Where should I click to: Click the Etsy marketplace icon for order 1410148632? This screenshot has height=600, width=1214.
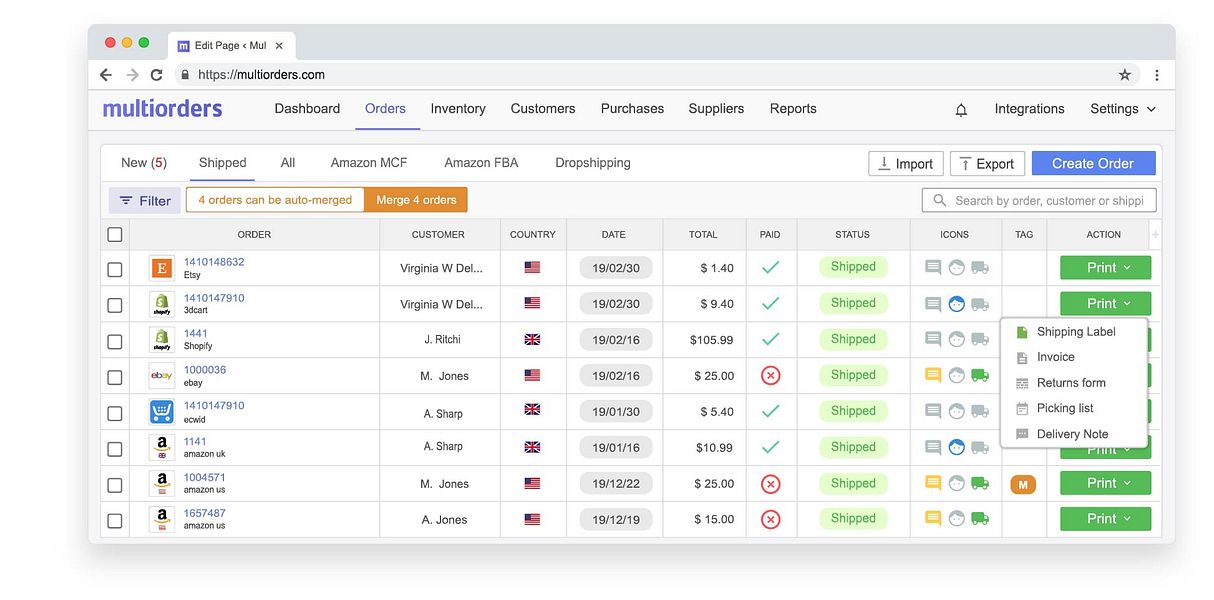(x=161, y=267)
